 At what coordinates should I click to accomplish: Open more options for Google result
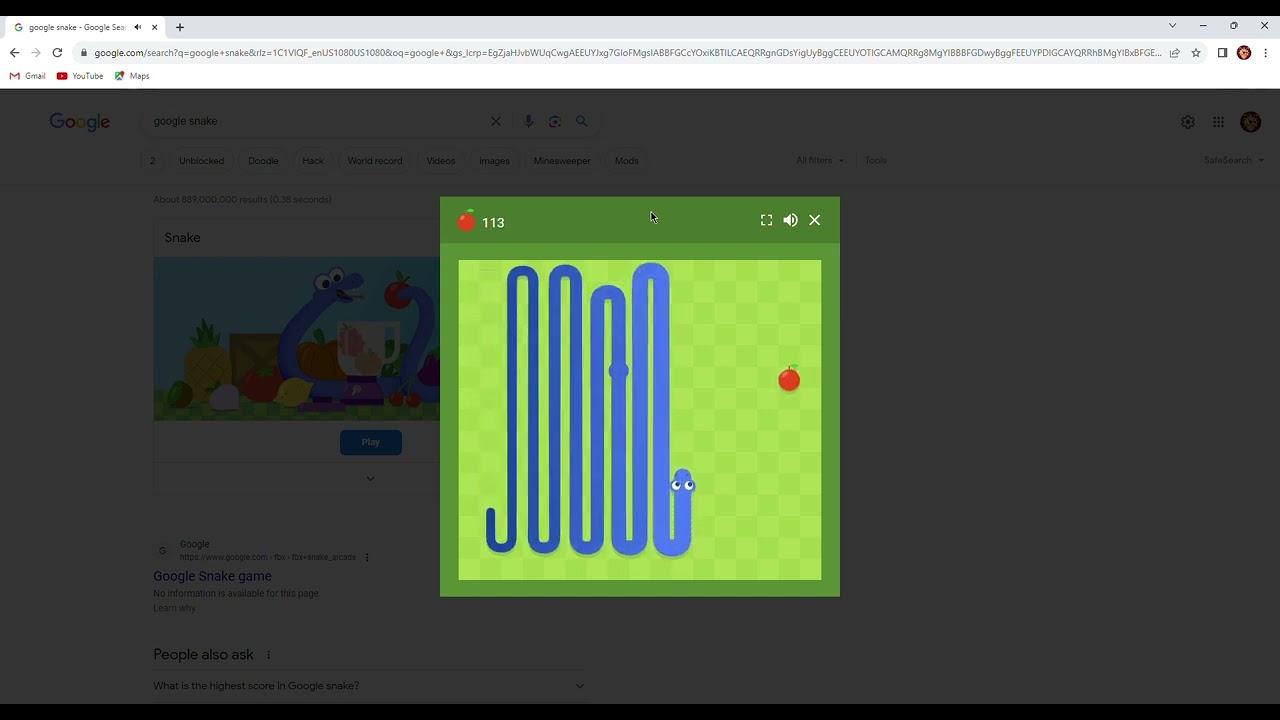click(367, 557)
